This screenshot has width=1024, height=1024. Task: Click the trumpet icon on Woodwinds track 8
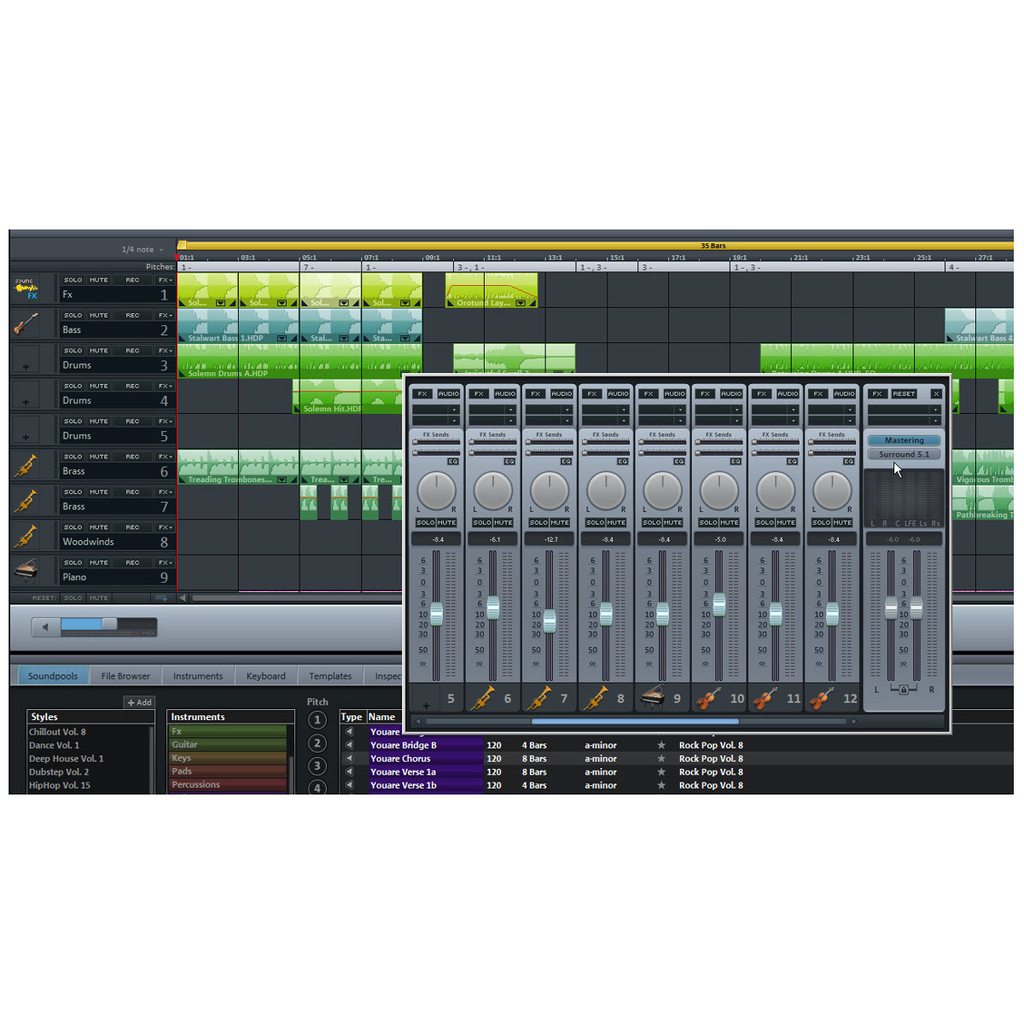pyautogui.click(x=26, y=535)
